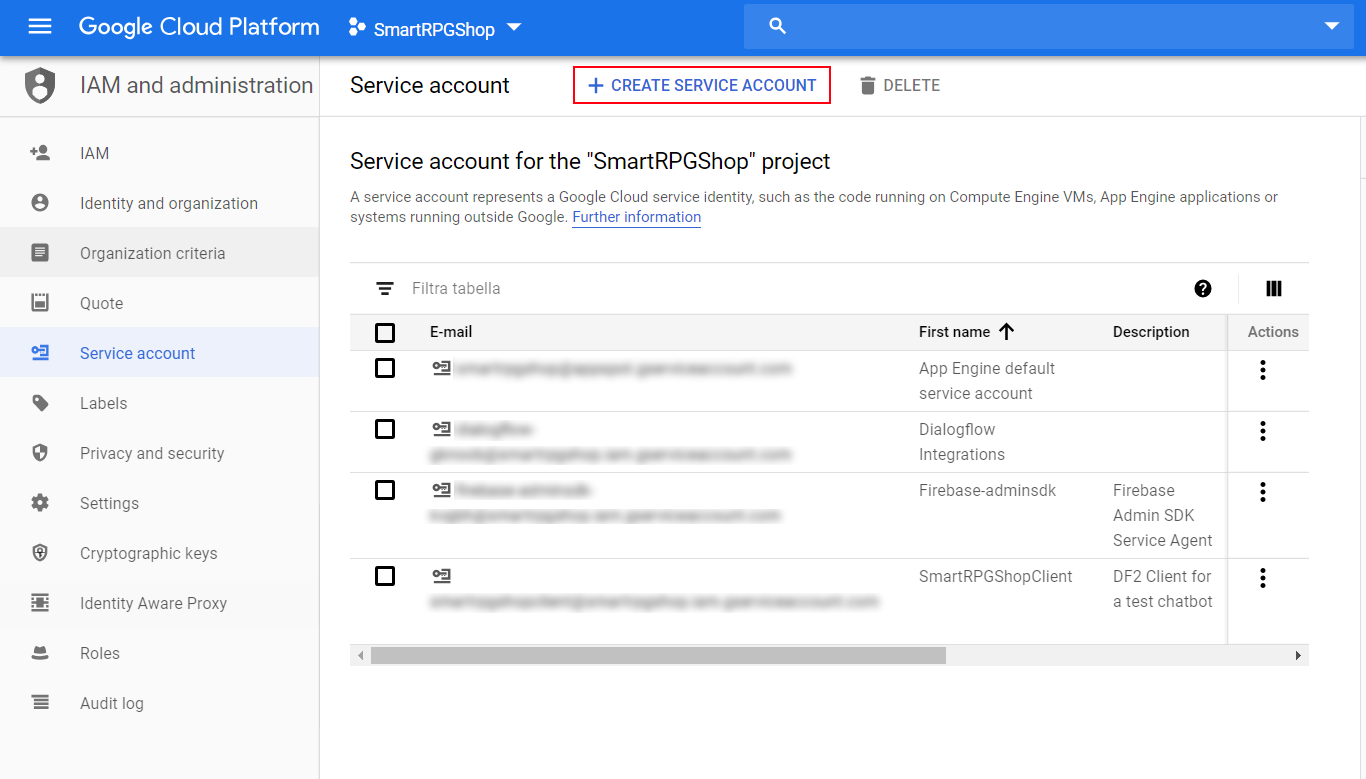Viewport: 1366px width, 779px height.
Task: Click the Identity and organization person icon
Action: point(40,203)
